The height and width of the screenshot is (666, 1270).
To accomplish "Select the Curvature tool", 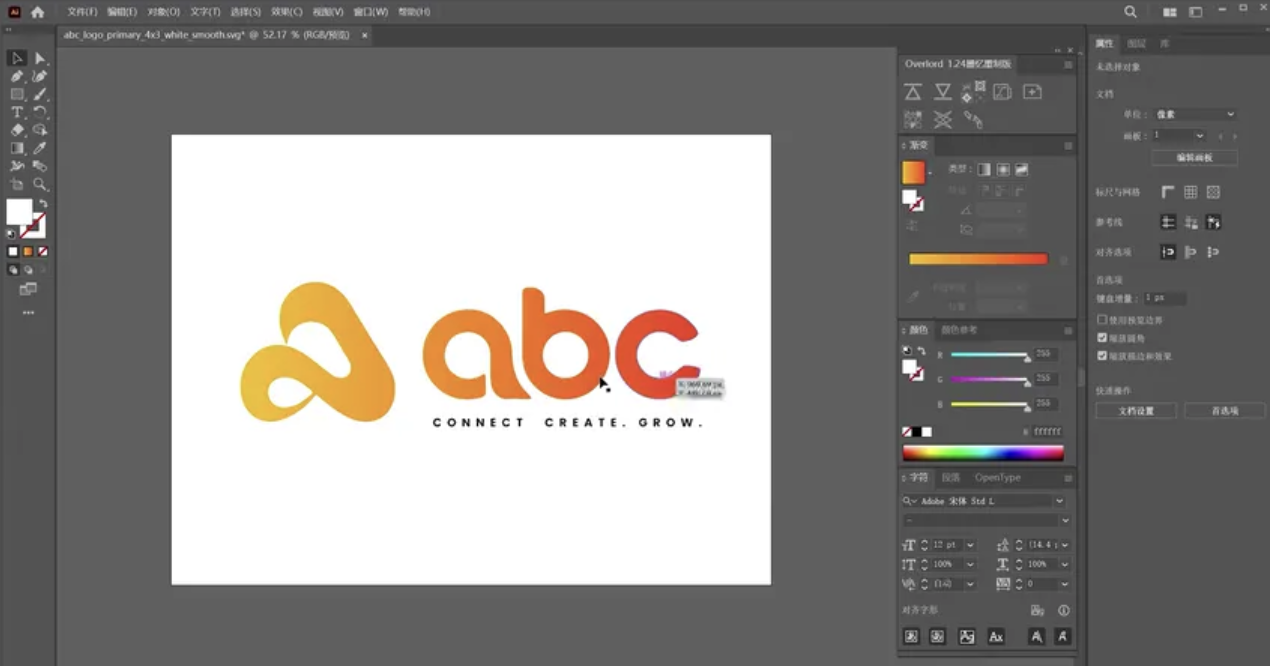I will point(40,76).
